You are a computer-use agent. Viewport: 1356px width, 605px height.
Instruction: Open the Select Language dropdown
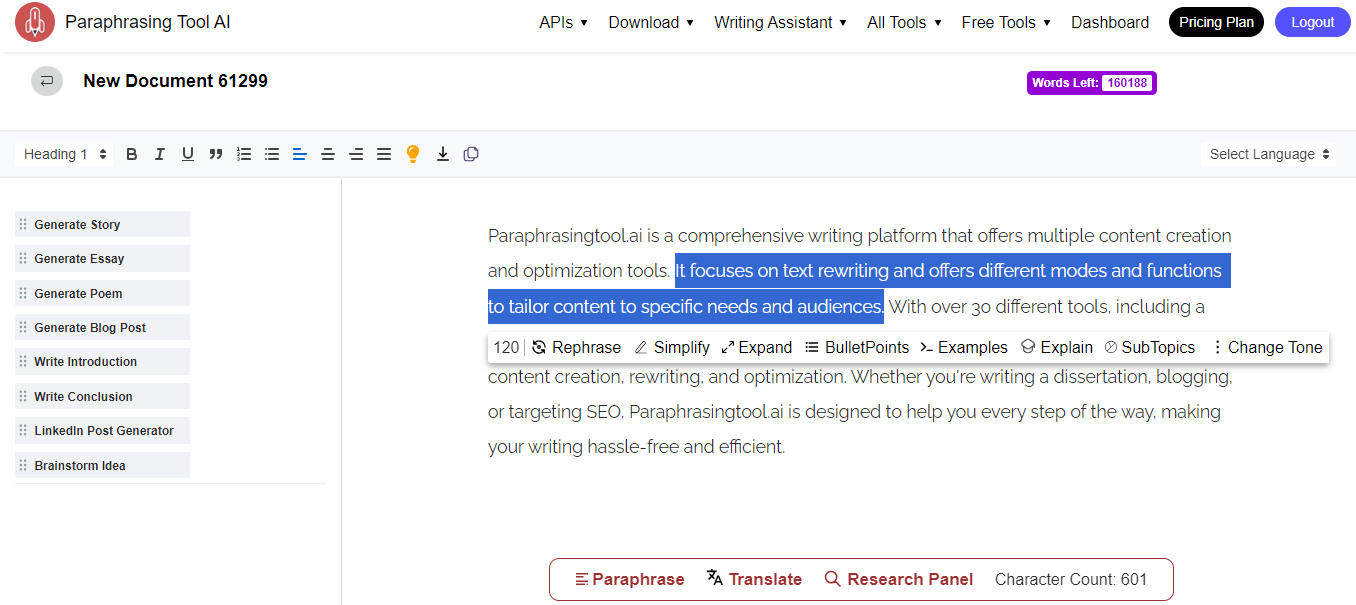click(x=1269, y=154)
